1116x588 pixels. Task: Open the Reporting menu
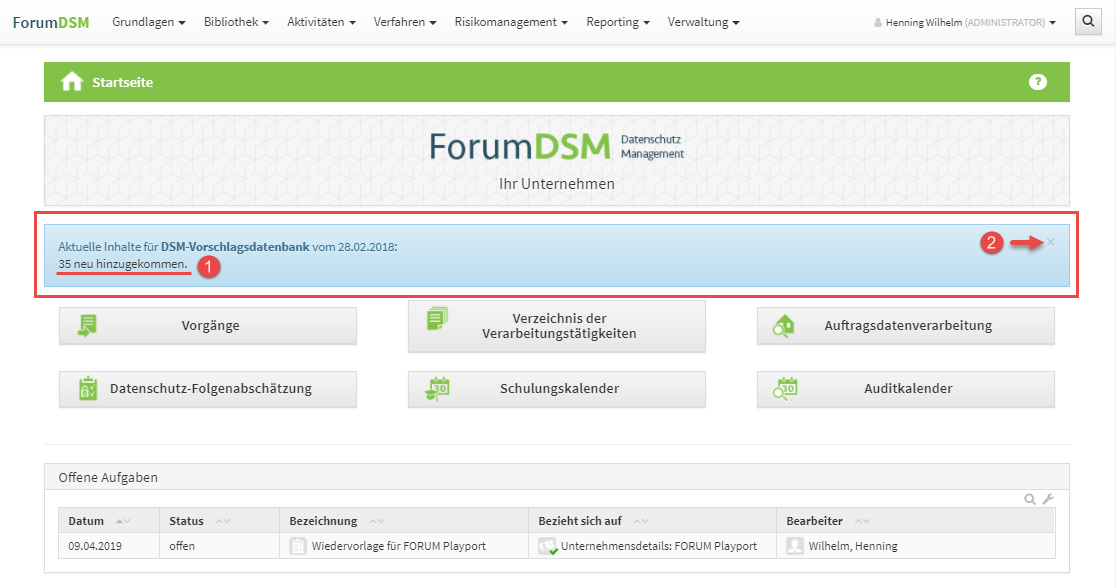point(617,22)
